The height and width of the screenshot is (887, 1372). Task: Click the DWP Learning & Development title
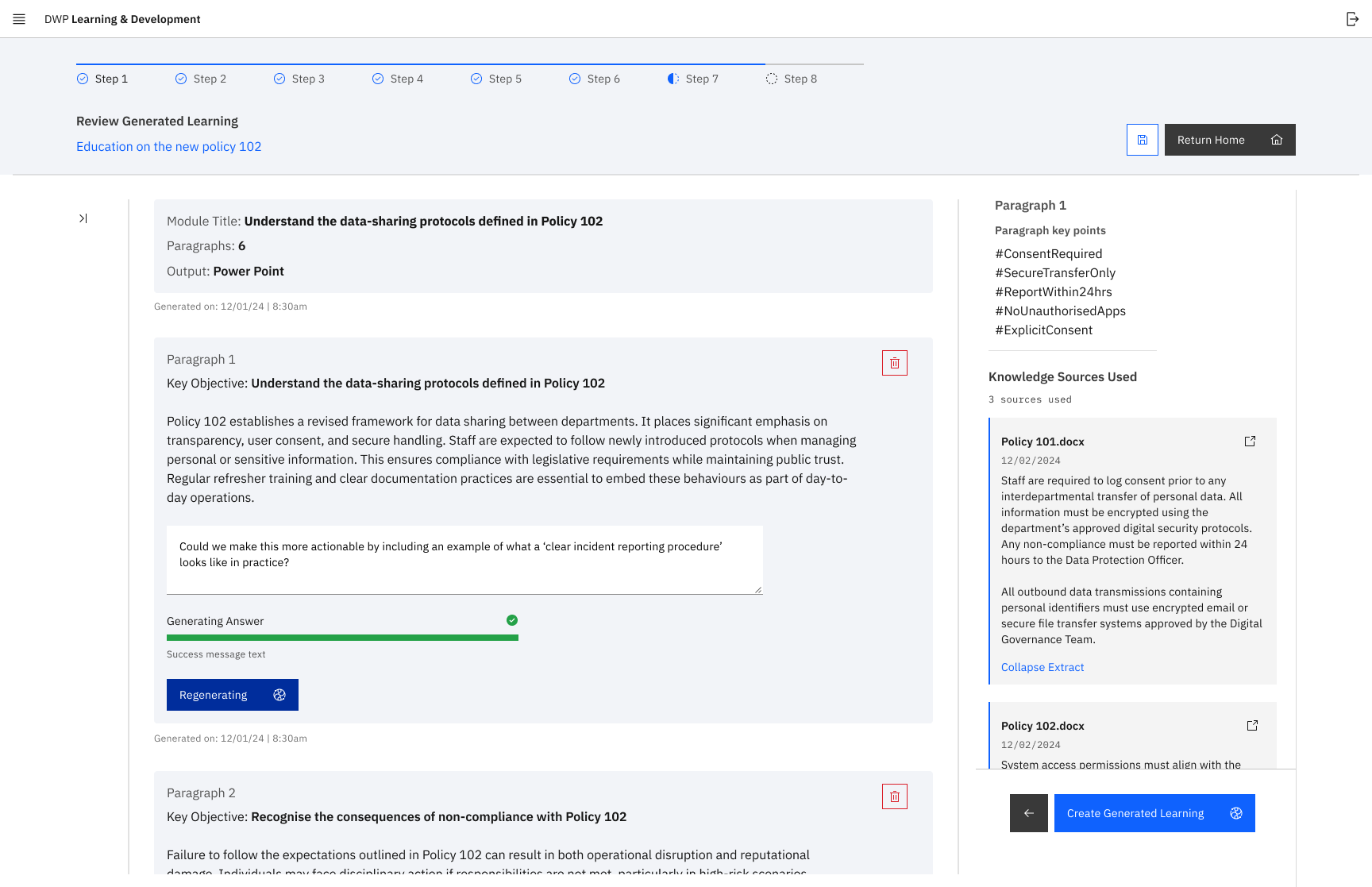[122, 19]
